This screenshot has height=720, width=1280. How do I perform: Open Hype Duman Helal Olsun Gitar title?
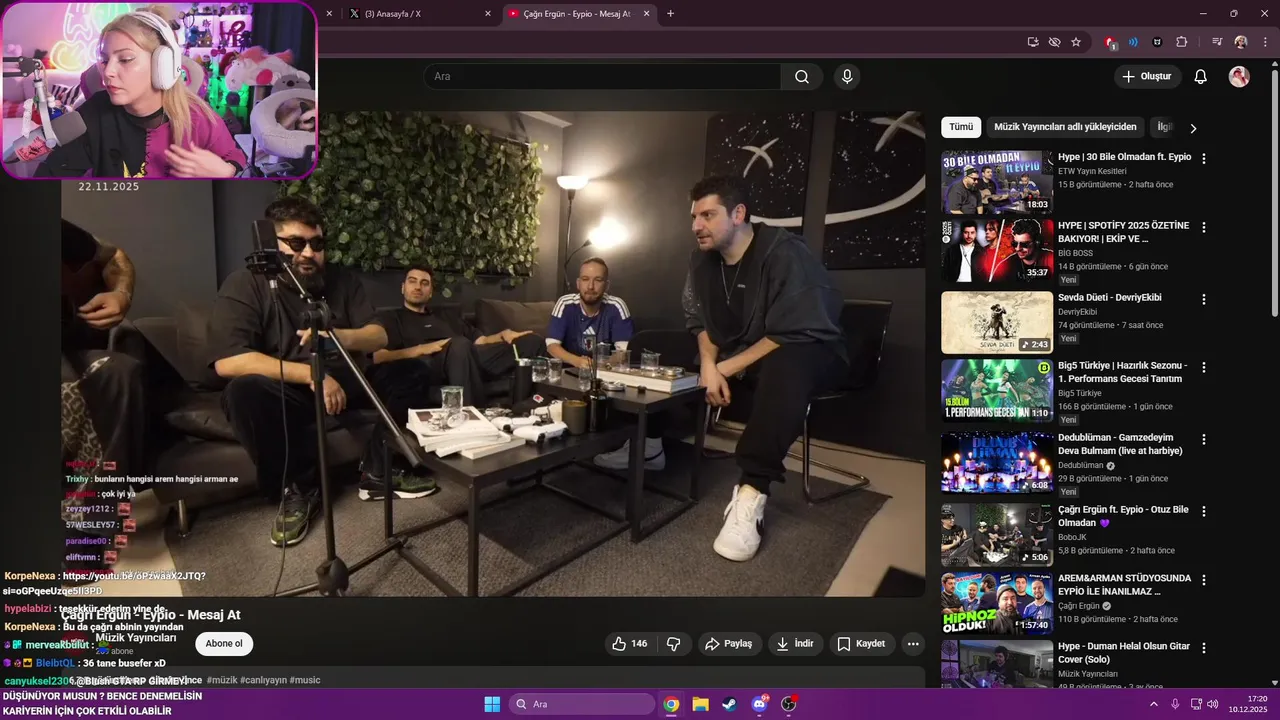1124,653
